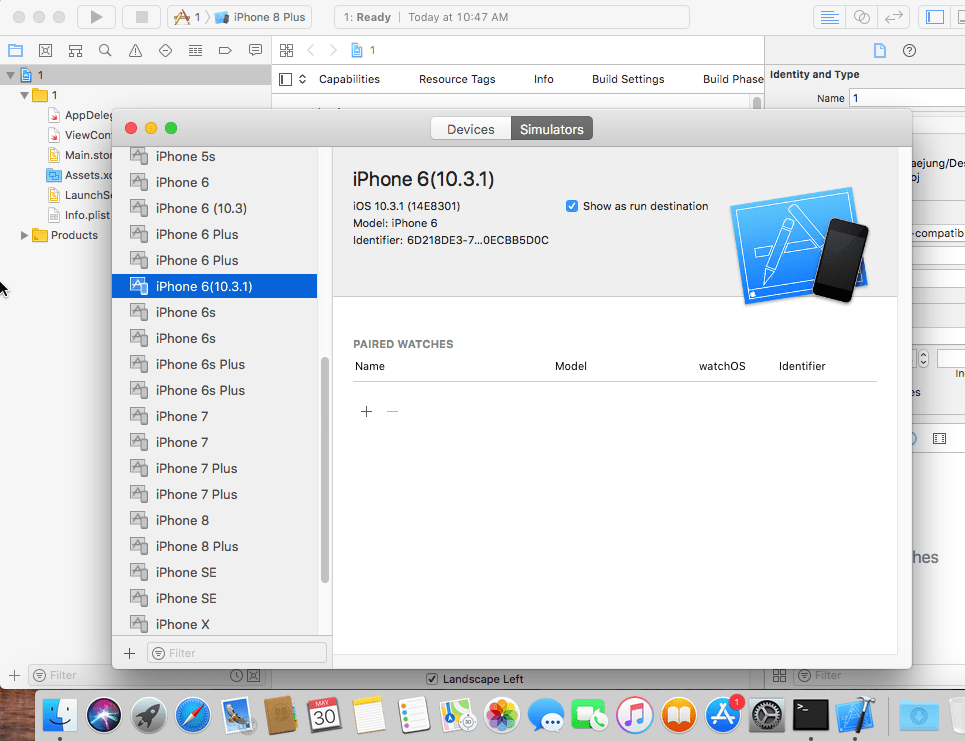The image size is (965, 741).
Task: Open the Debug navigator
Action: pos(195,50)
